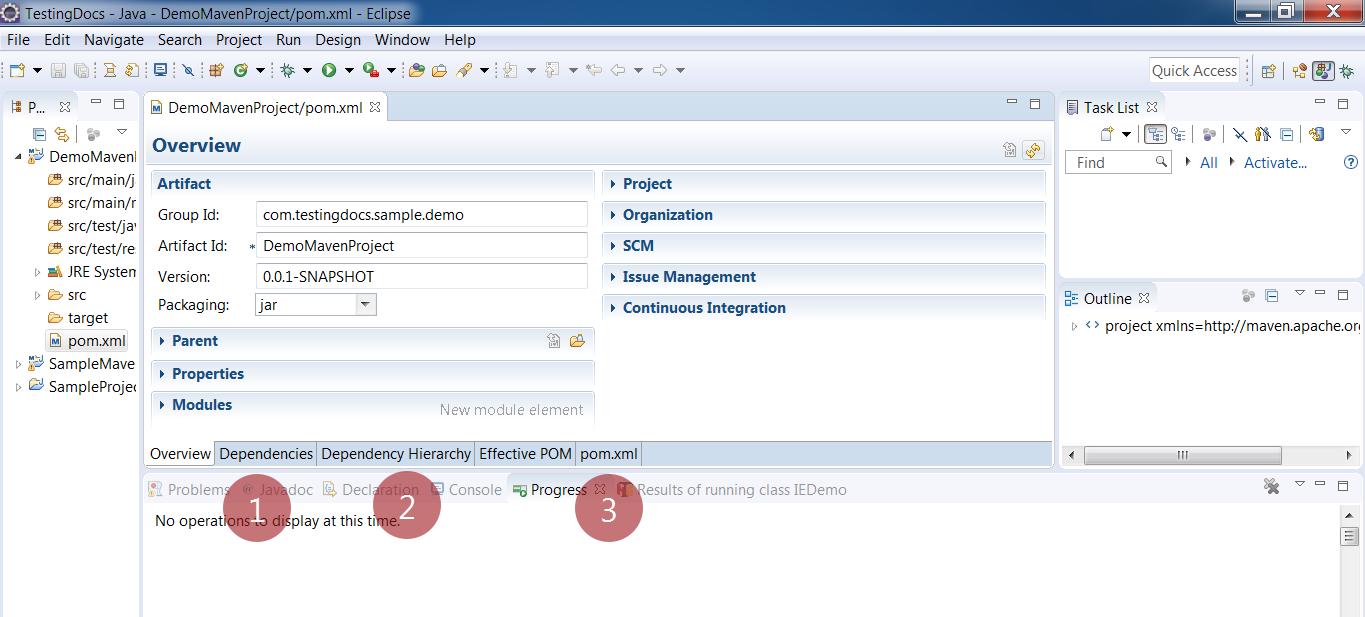The image size is (1365, 617).
Task: Click refresh icon in Overview header
Action: tap(1033, 151)
